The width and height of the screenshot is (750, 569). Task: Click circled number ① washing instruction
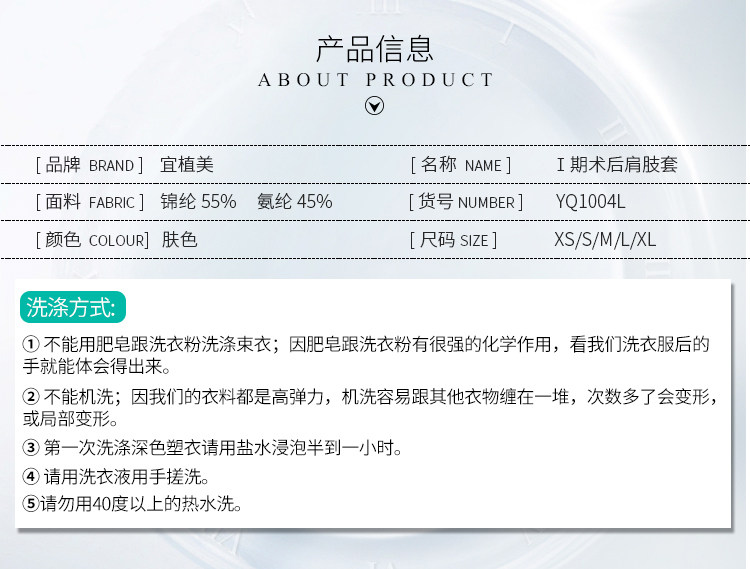coord(366,355)
